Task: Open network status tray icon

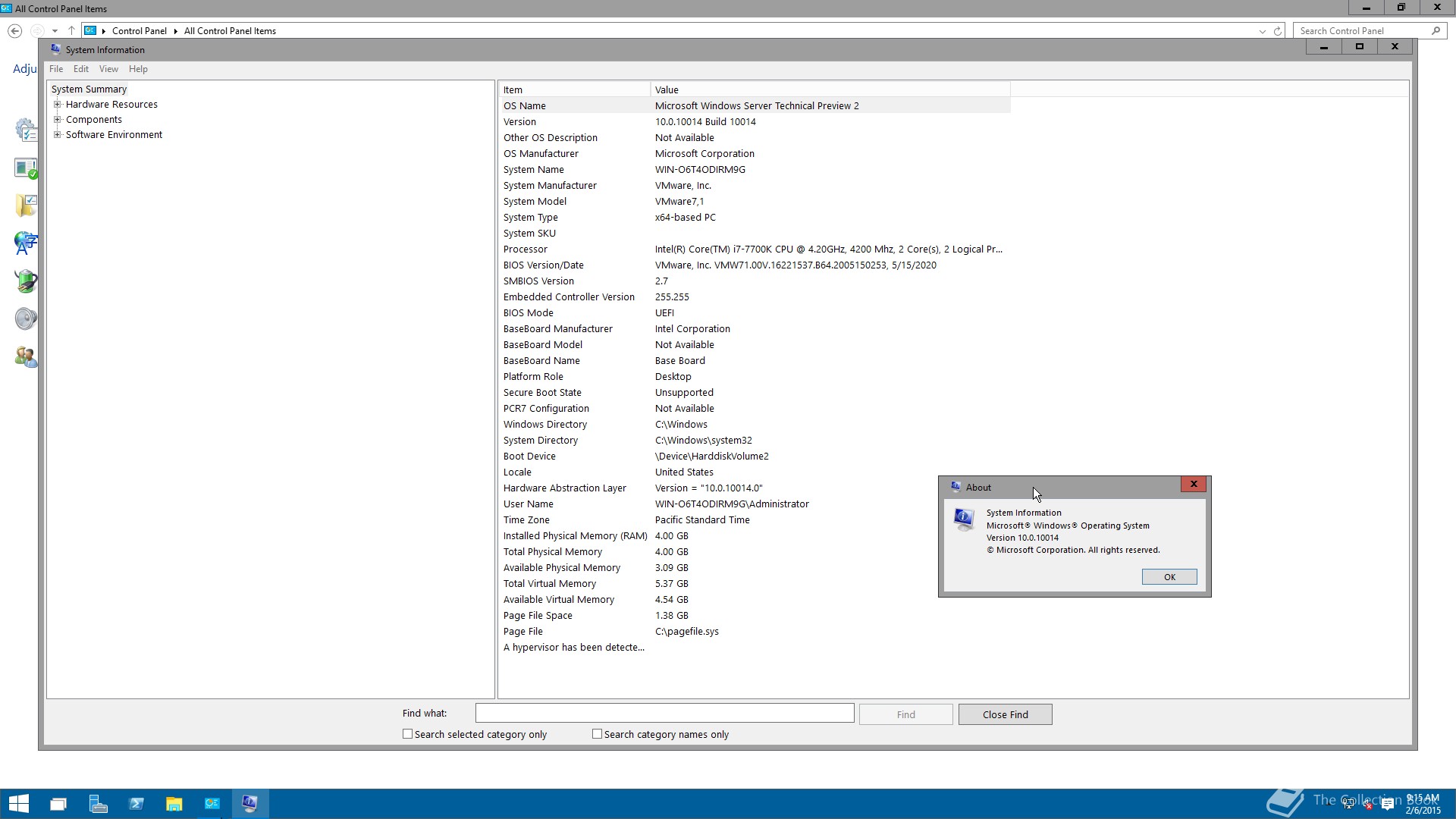Action: tap(1348, 805)
